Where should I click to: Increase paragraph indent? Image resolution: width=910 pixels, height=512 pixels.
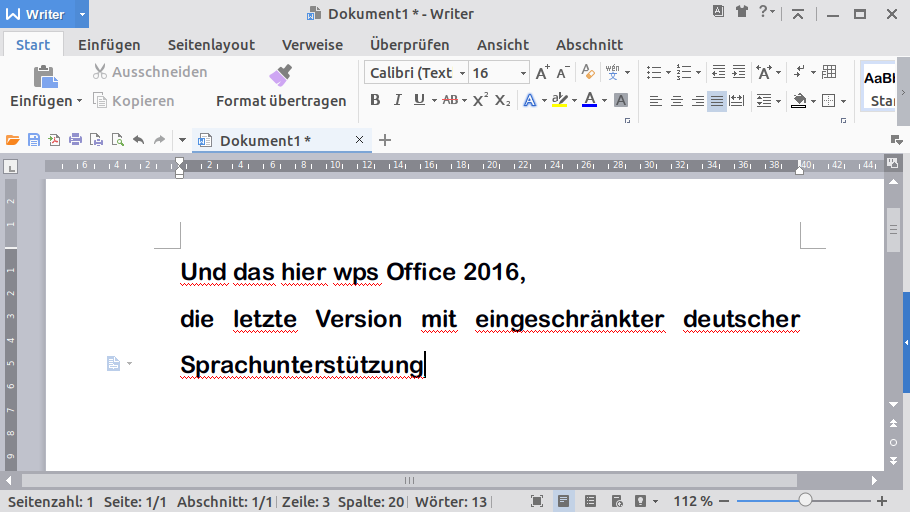[739, 72]
